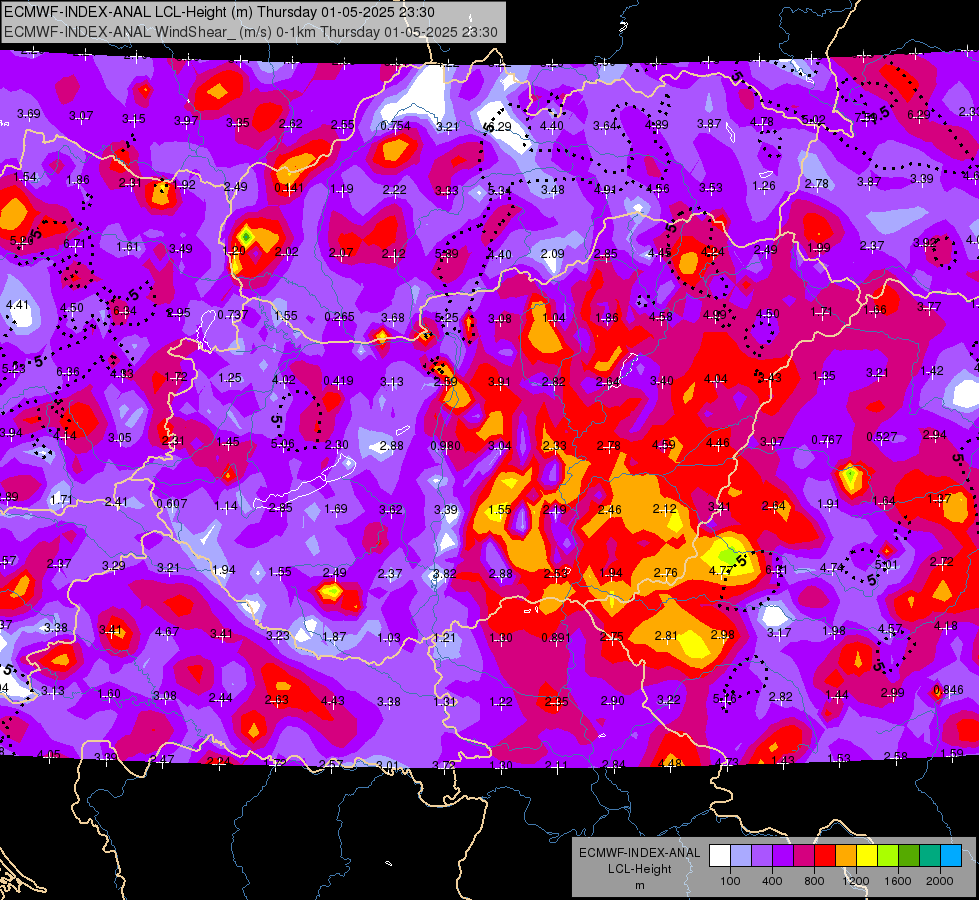Click wind shear value 4.02
Viewport: 979px width, 900px height.
tap(284, 379)
